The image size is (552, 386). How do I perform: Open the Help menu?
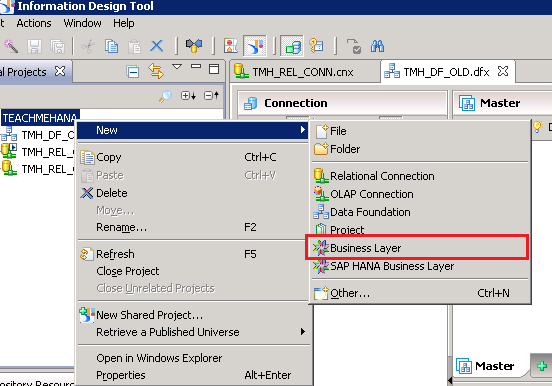tap(124, 23)
